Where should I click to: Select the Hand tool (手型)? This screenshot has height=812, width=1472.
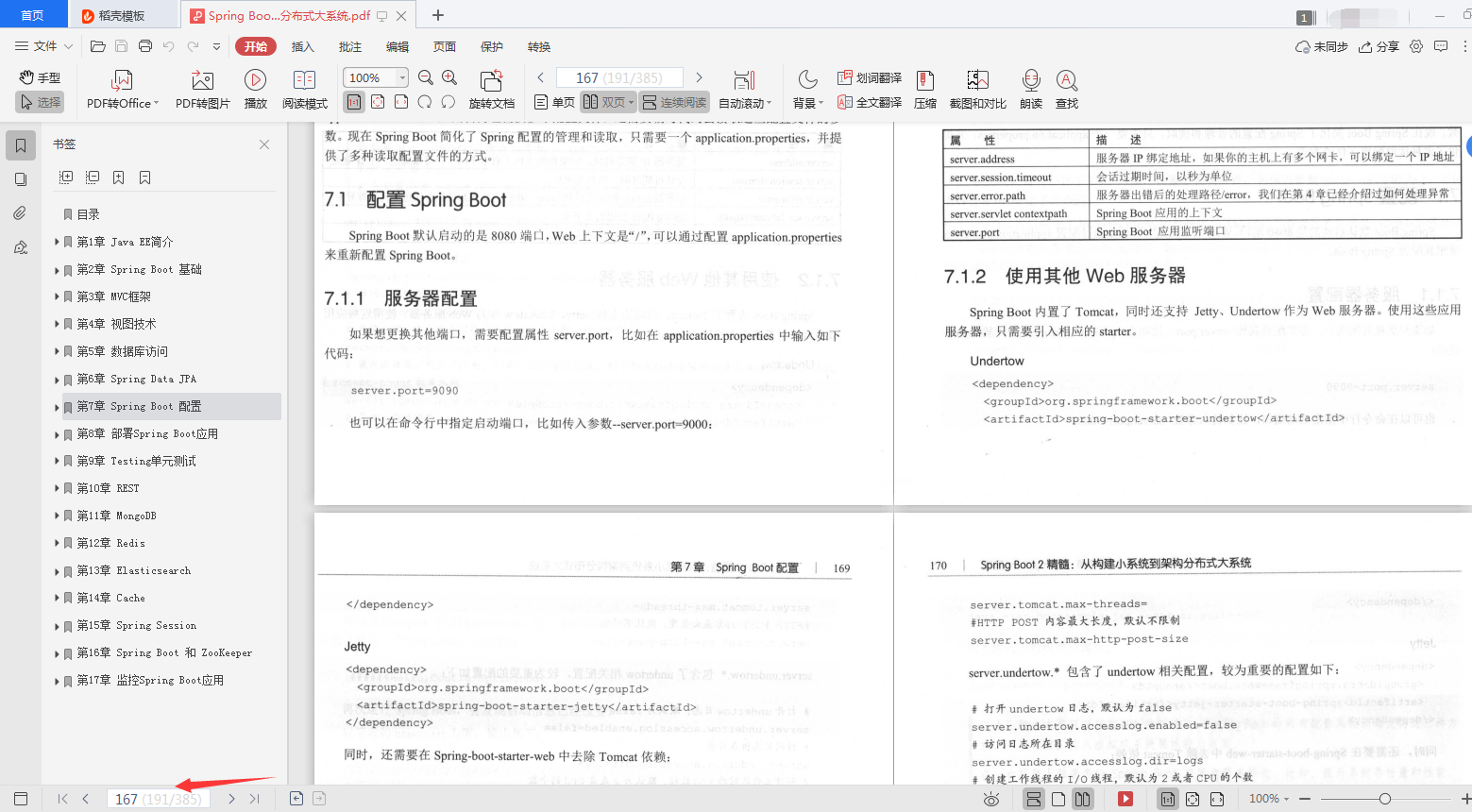[x=40, y=77]
